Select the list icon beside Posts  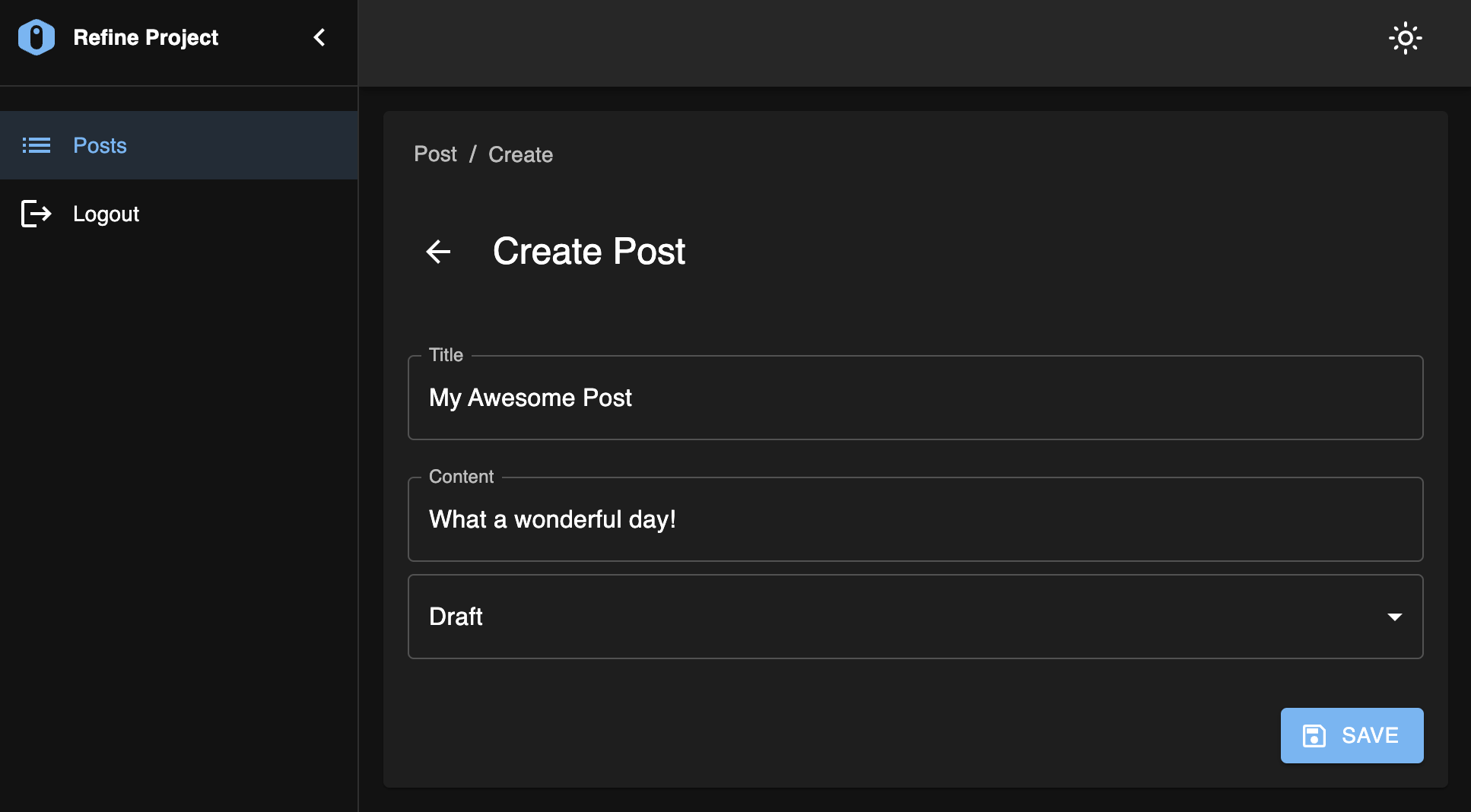click(36, 145)
